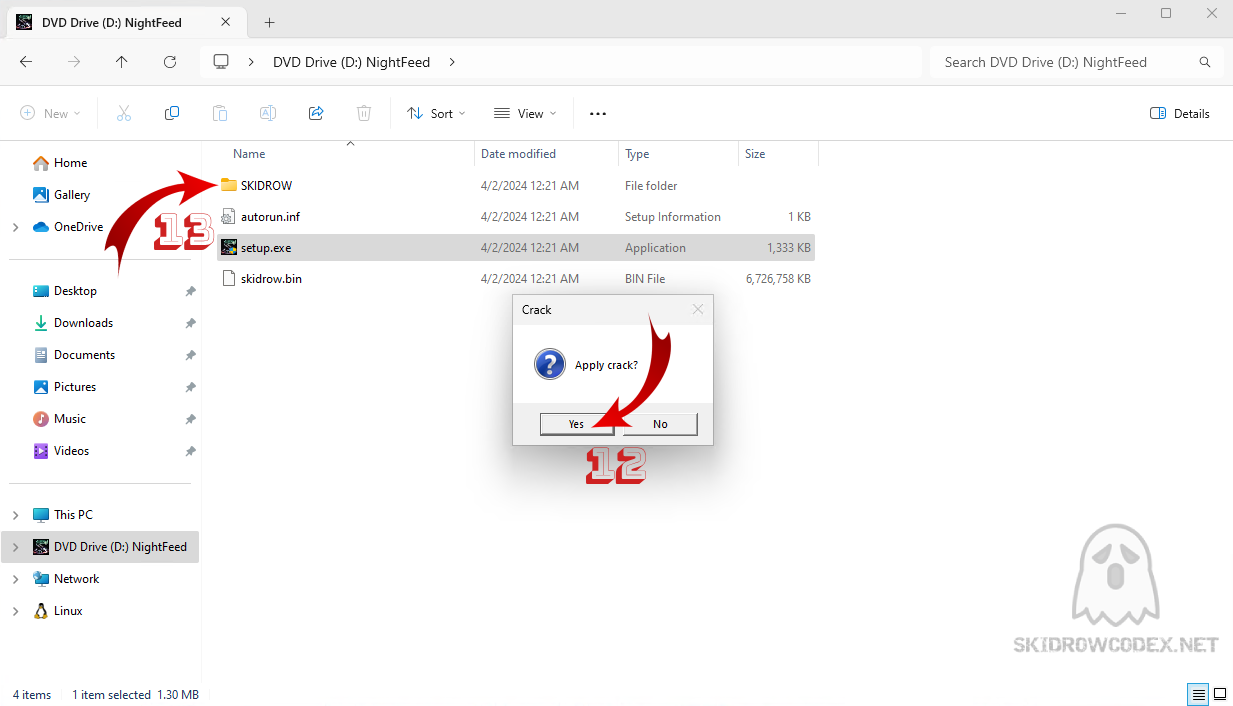Open the See more ellipsis menu
The height and width of the screenshot is (706, 1233).
click(x=598, y=113)
